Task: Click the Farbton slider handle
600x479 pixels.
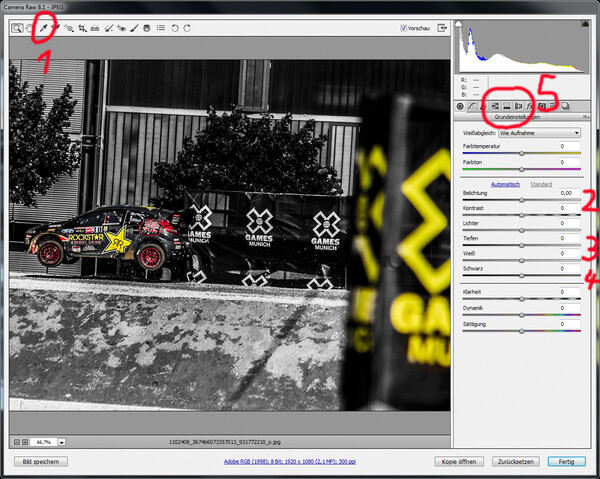Action: coord(522,169)
